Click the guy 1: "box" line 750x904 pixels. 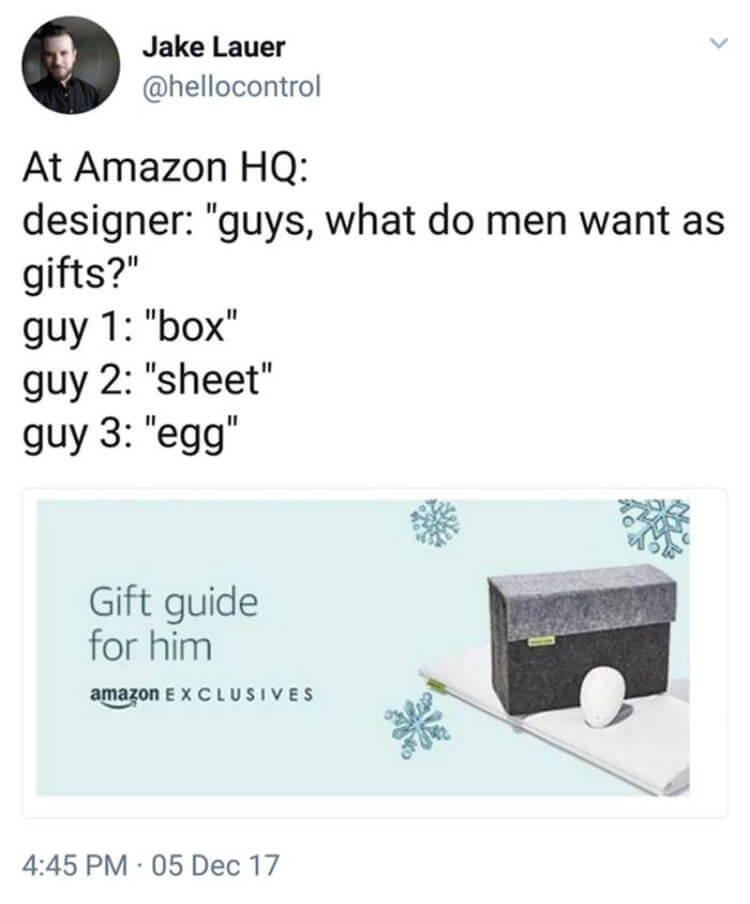tap(131, 327)
